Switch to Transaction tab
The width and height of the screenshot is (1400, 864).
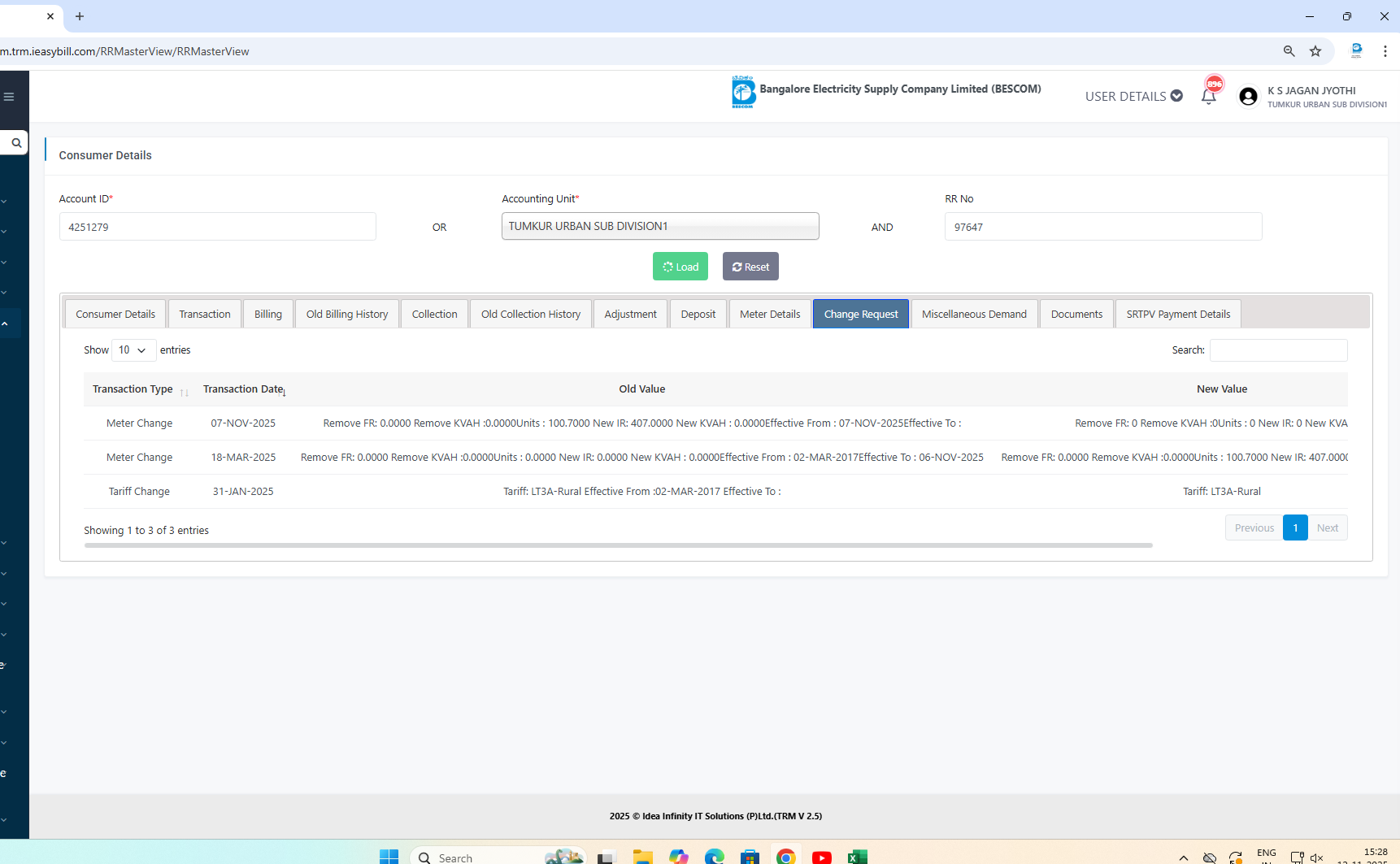205,315
